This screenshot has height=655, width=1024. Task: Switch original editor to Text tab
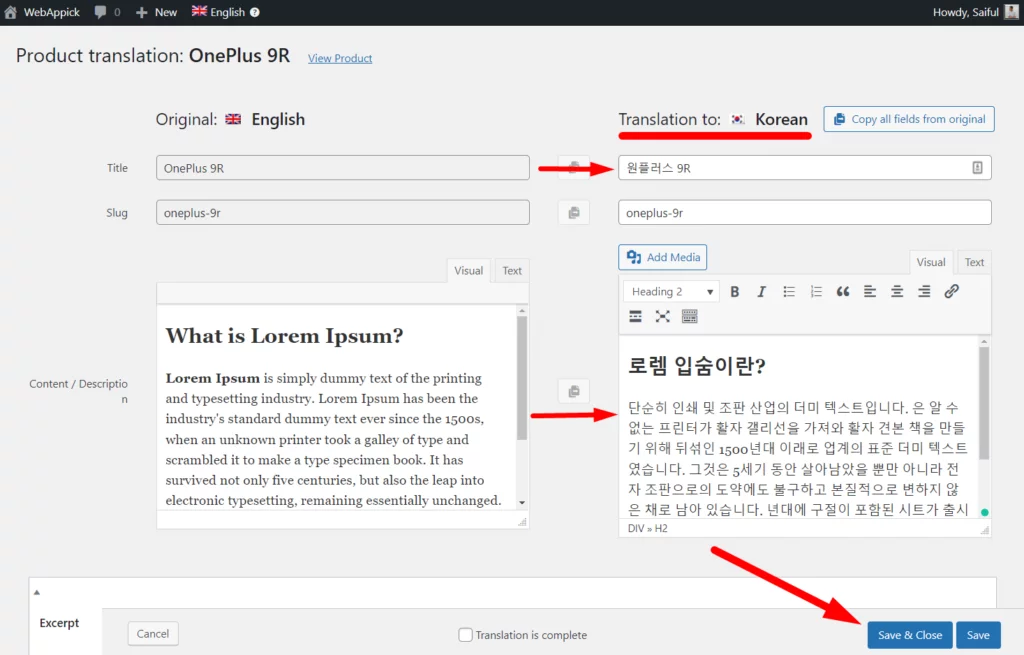click(x=512, y=270)
